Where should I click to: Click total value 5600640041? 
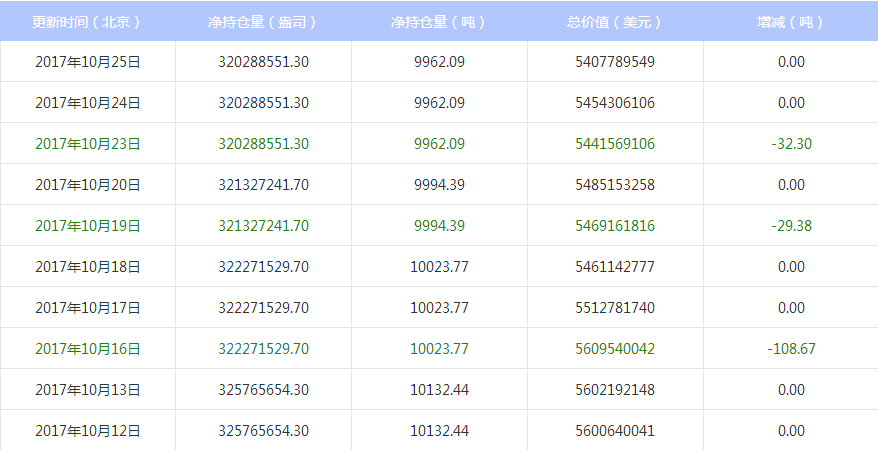[x=615, y=430]
